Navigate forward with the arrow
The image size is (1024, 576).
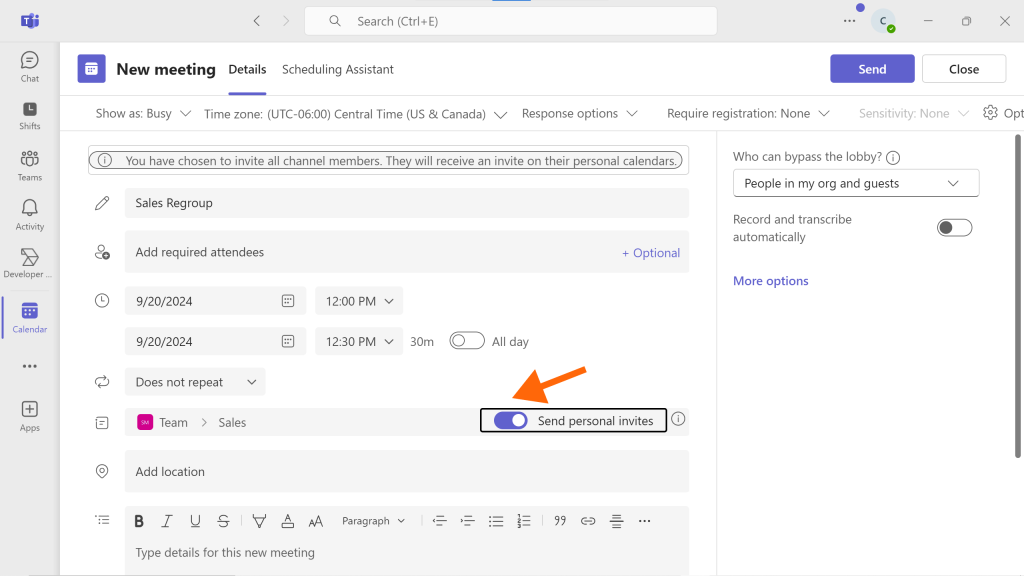[285, 21]
